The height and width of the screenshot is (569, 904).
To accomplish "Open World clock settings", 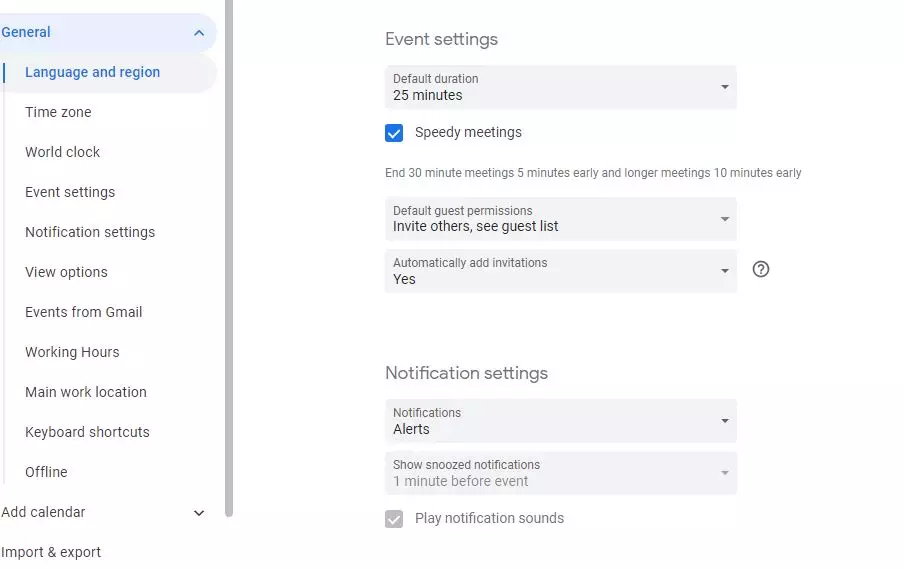I will [x=63, y=153].
